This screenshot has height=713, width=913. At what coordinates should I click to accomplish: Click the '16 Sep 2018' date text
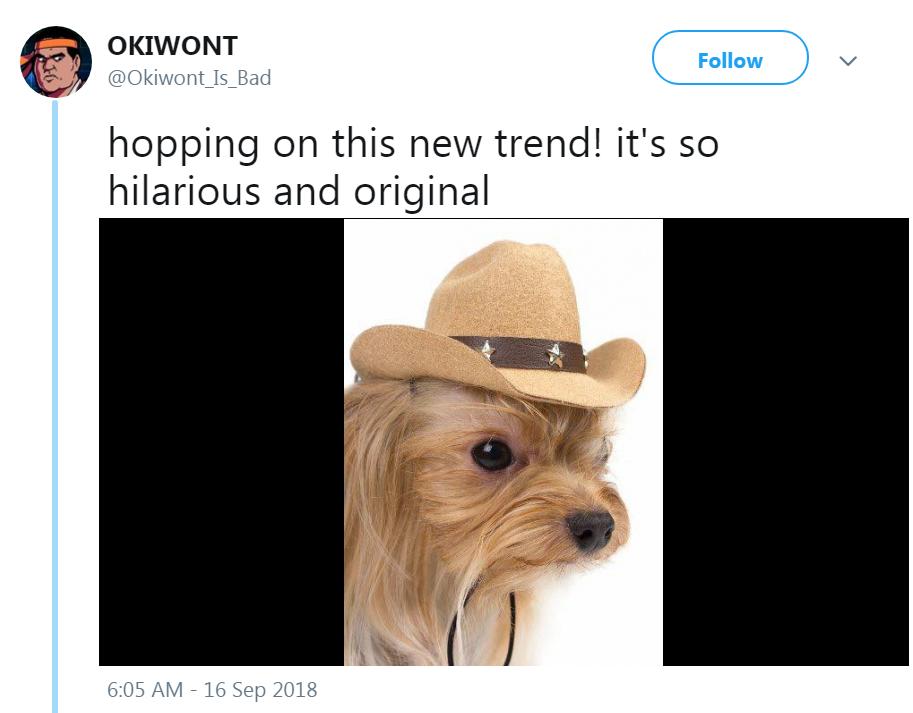tap(260, 690)
